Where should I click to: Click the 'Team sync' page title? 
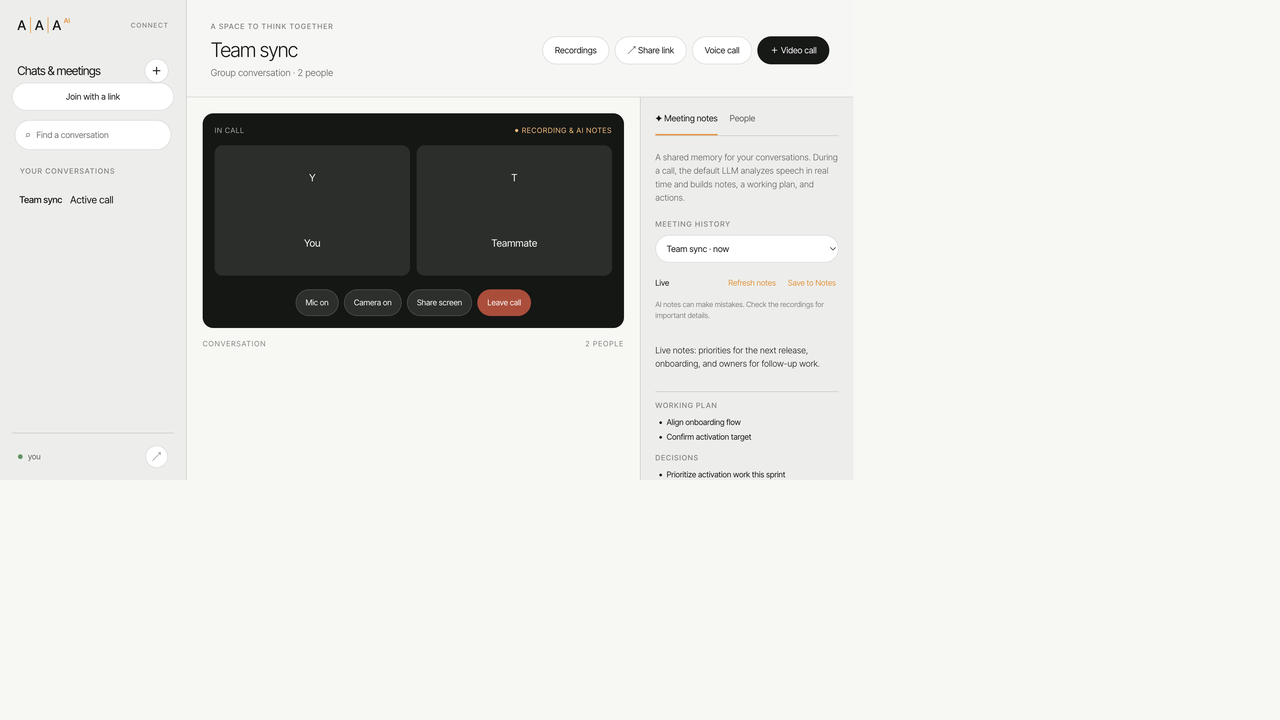254,50
